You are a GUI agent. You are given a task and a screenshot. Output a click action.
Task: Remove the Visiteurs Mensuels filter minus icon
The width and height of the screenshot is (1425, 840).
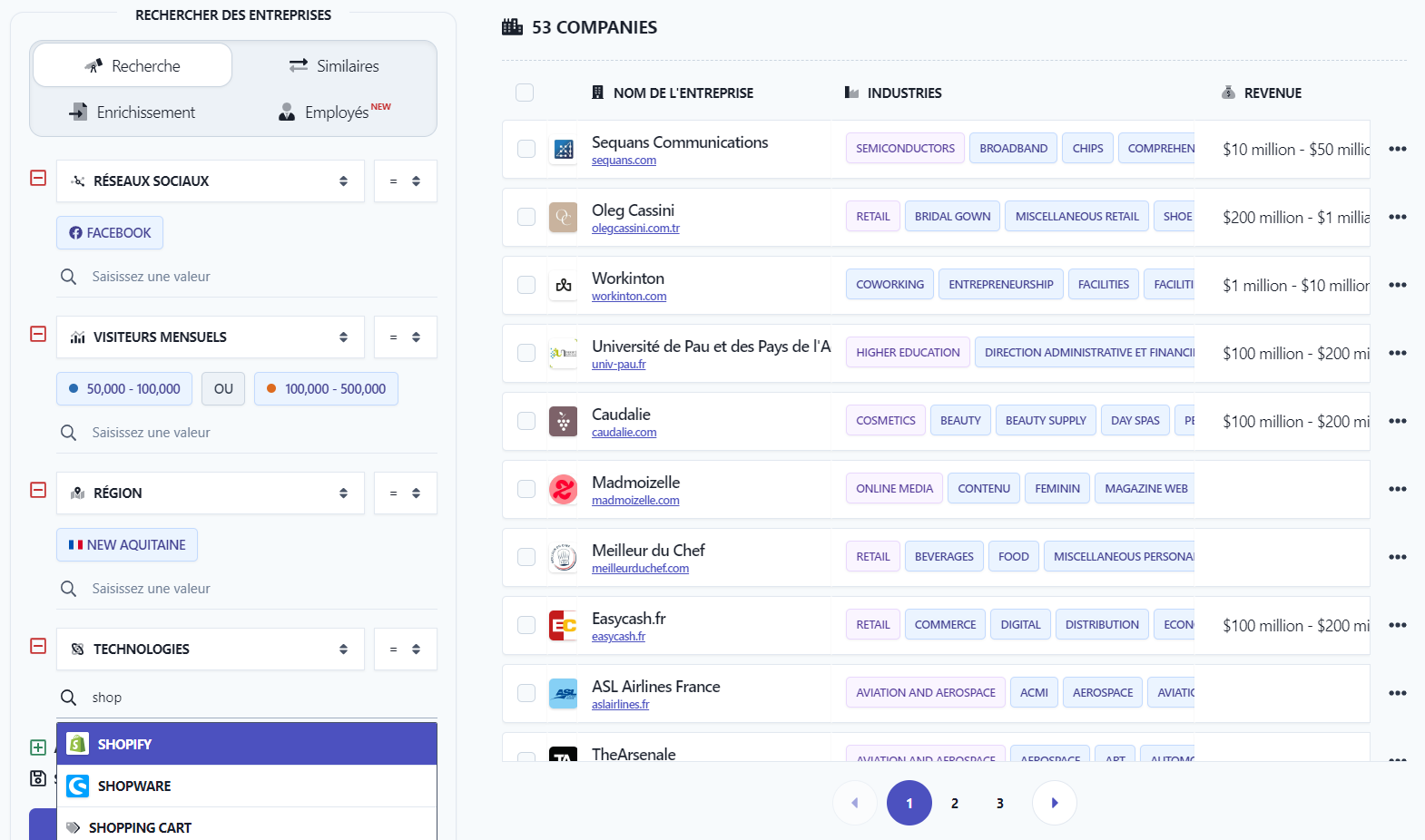[38, 334]
